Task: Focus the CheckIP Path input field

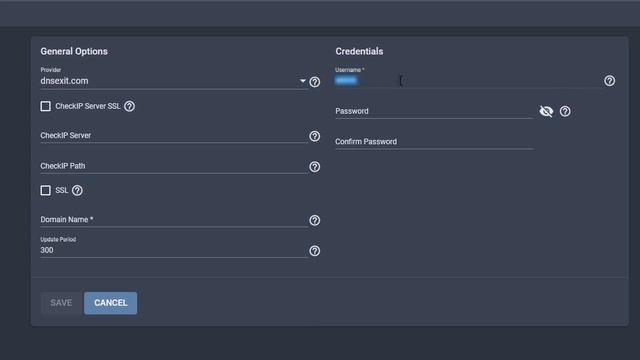Action: pos(174,166)
